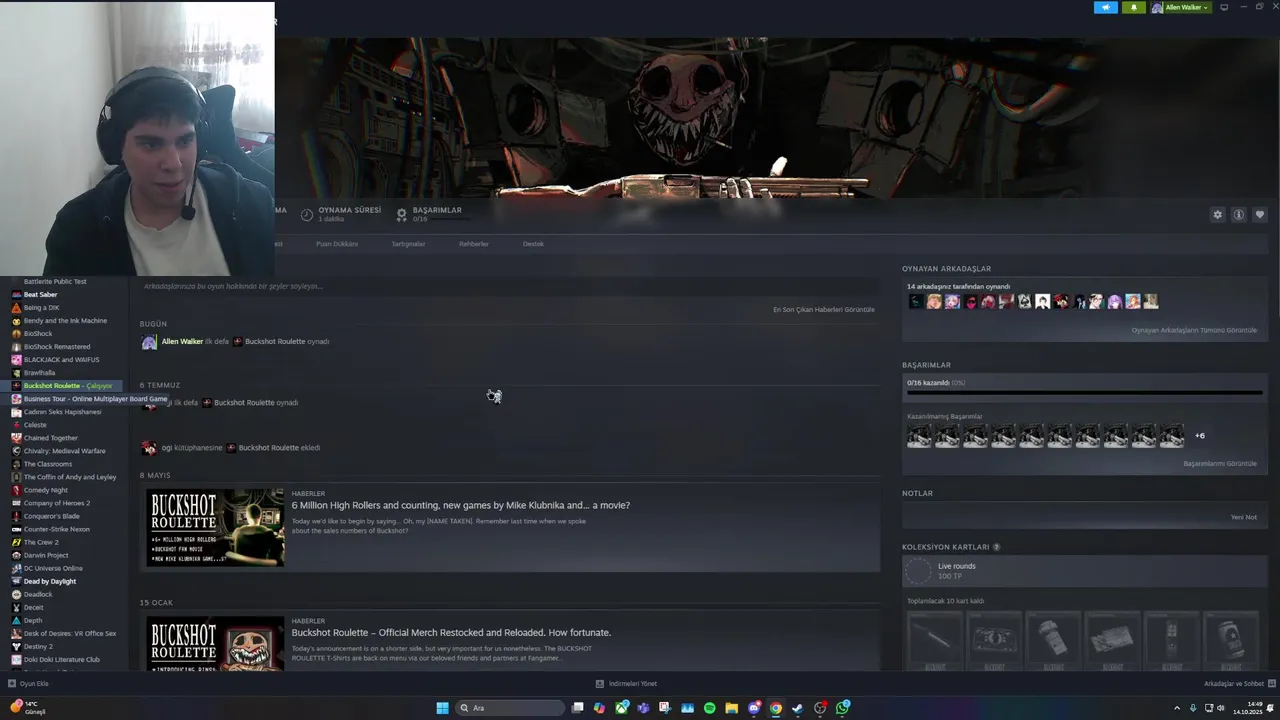The height and width of the screenshot is (720, 1280).
Task: Click En Son Çıkan Haberleri Görüntüle link
Action: 824,310
